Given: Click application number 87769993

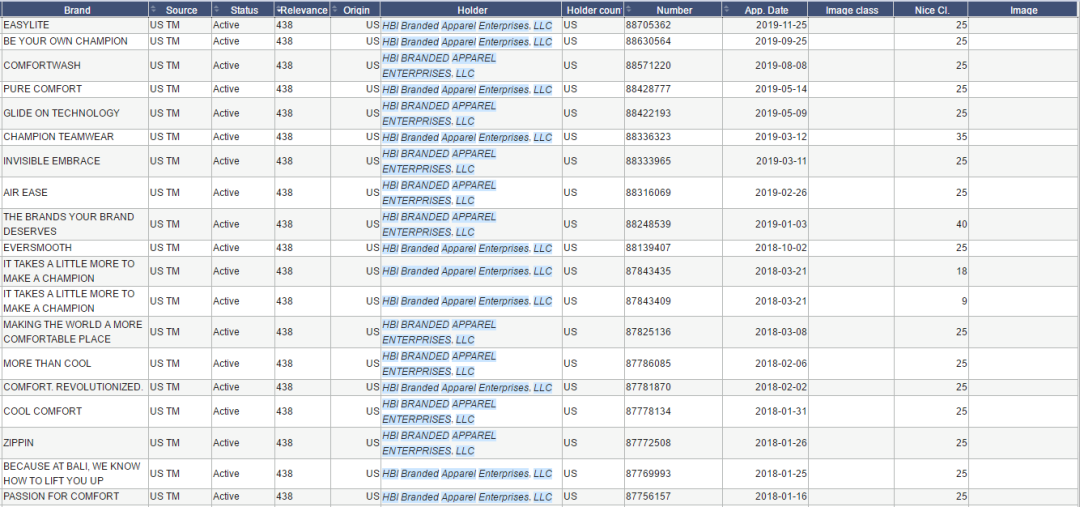Looking at the screenshot, I should point(648,473).
